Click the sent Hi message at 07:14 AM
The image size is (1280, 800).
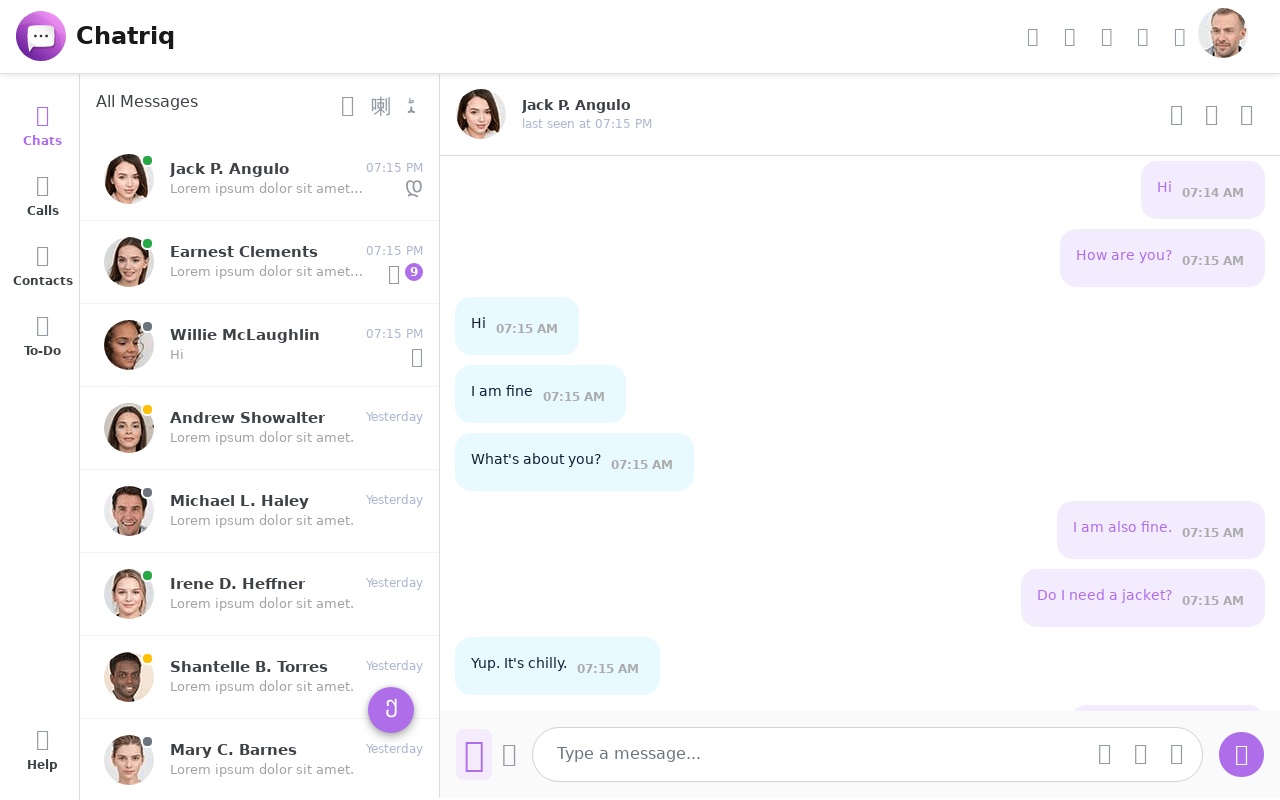pos(1202,190)
